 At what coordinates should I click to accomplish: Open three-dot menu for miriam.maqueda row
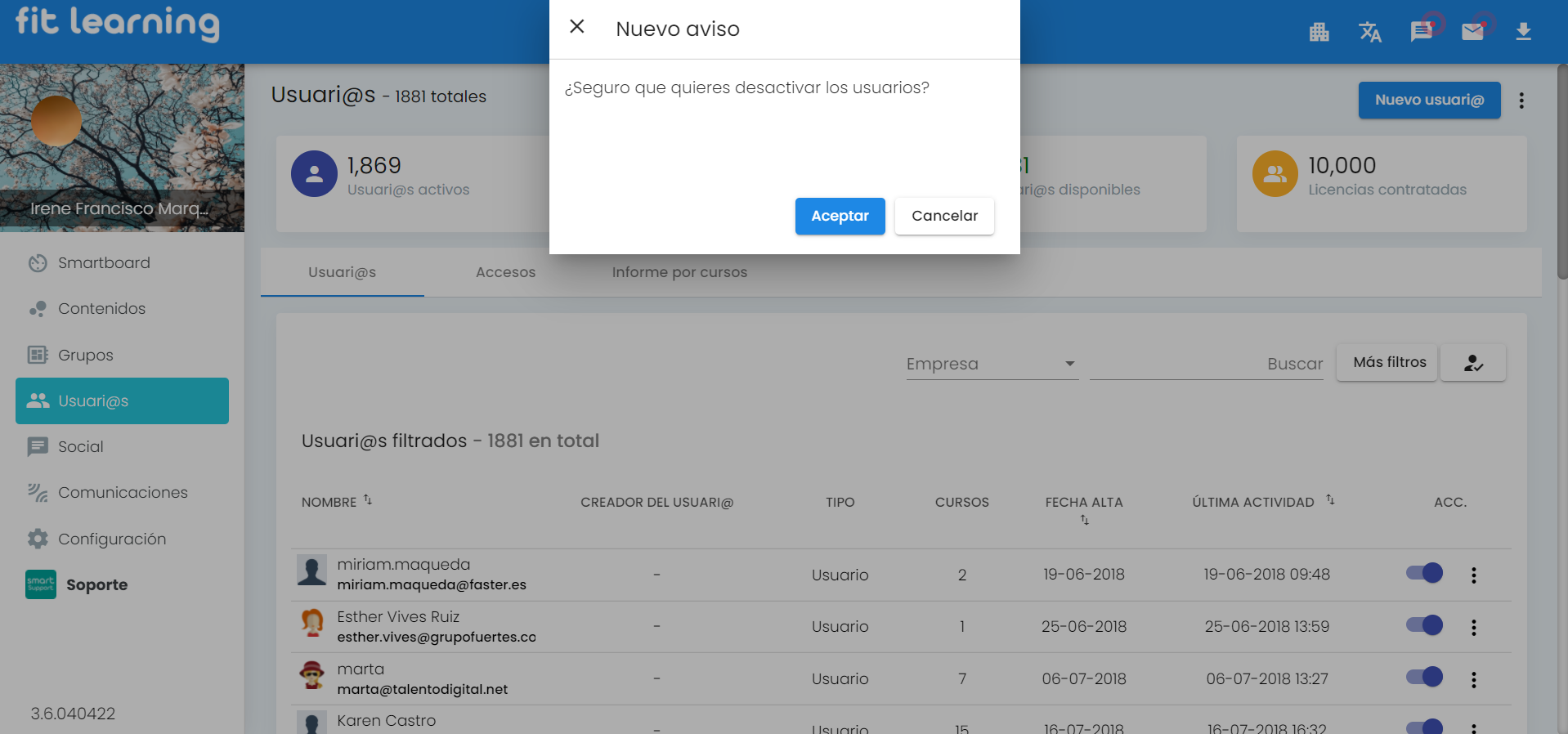[1473, 575]
